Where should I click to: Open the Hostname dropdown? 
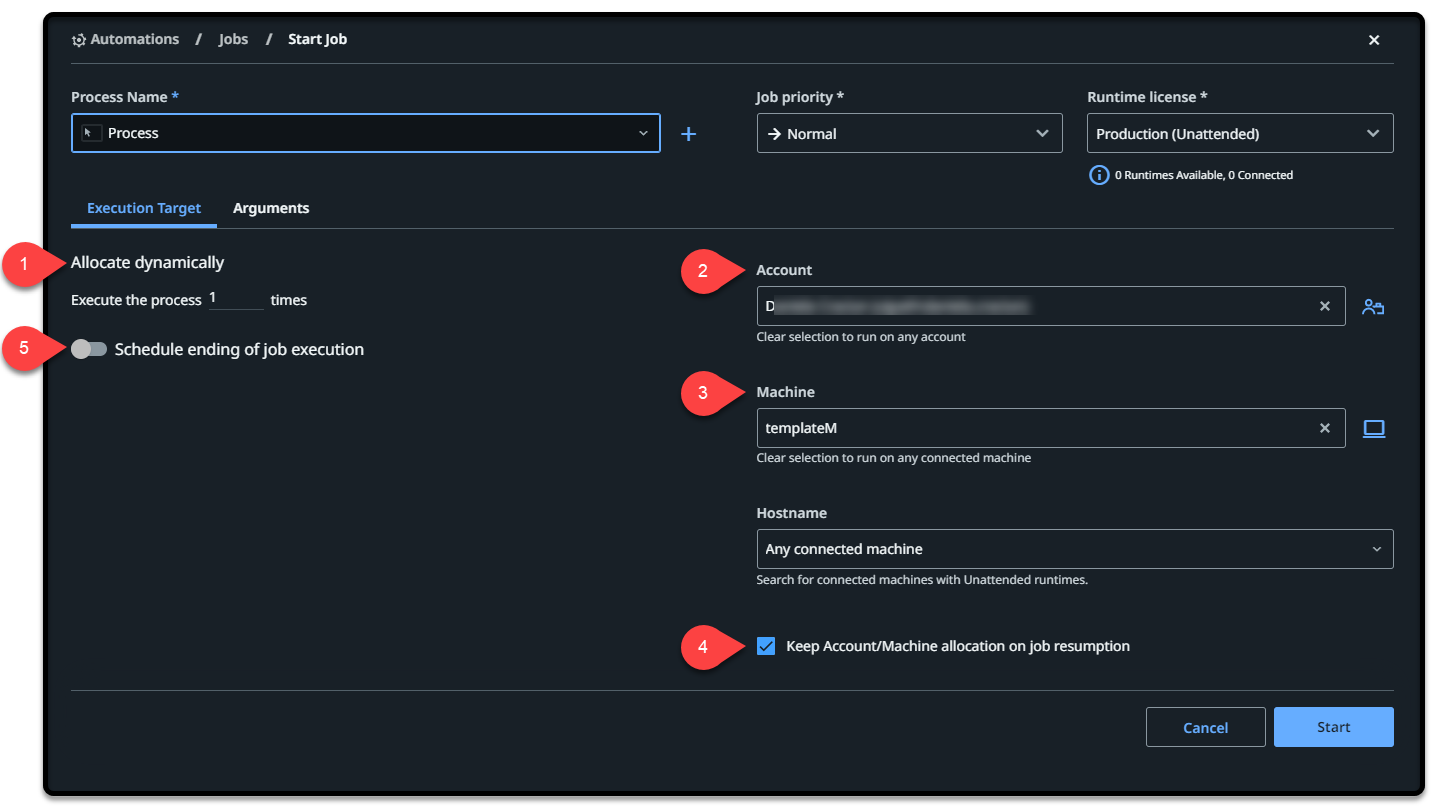pos(1075,549)
